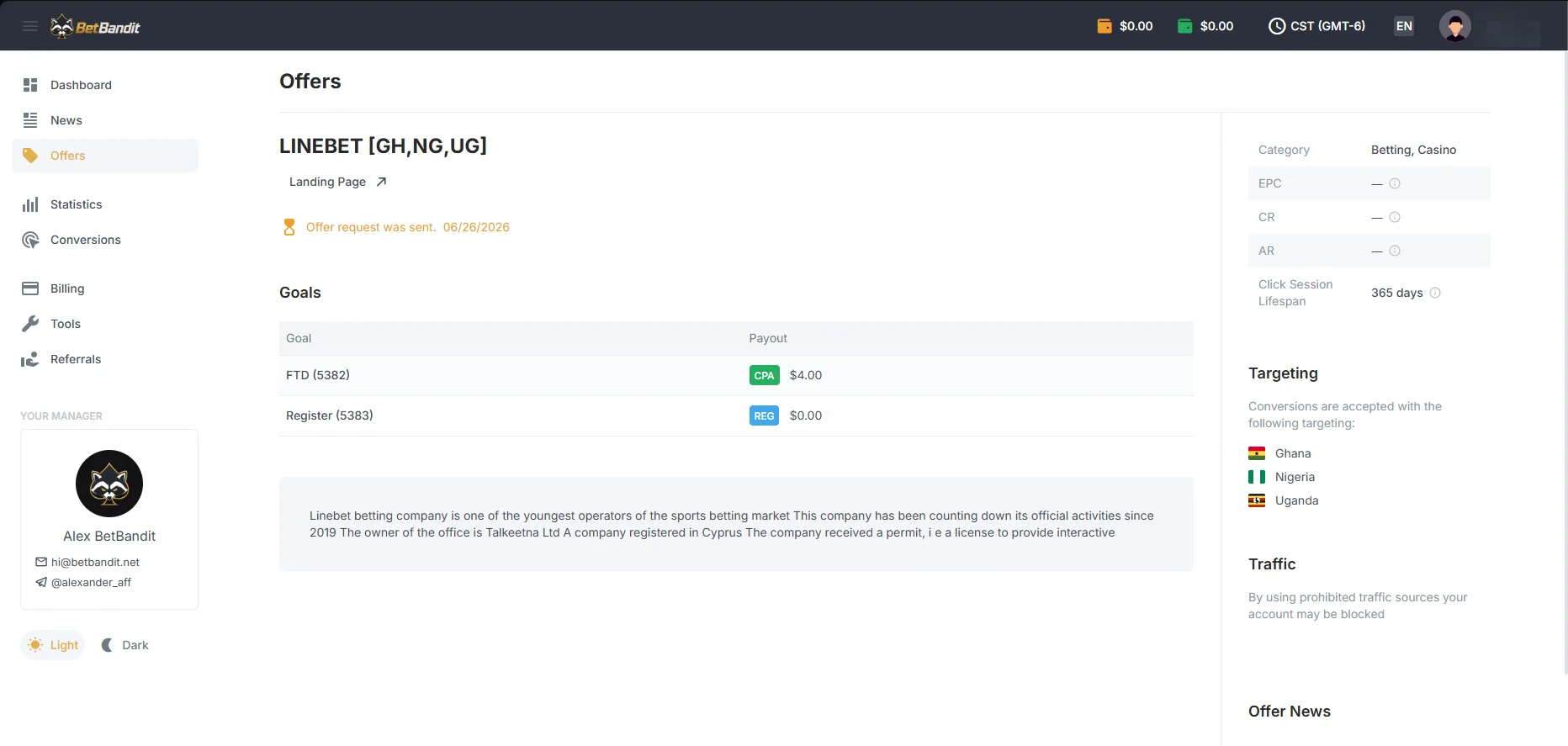Click the $0.00 Register payout value
The height and width of the screenshot is (746, 1568).
pyautogui.click(x=806, y=415)
